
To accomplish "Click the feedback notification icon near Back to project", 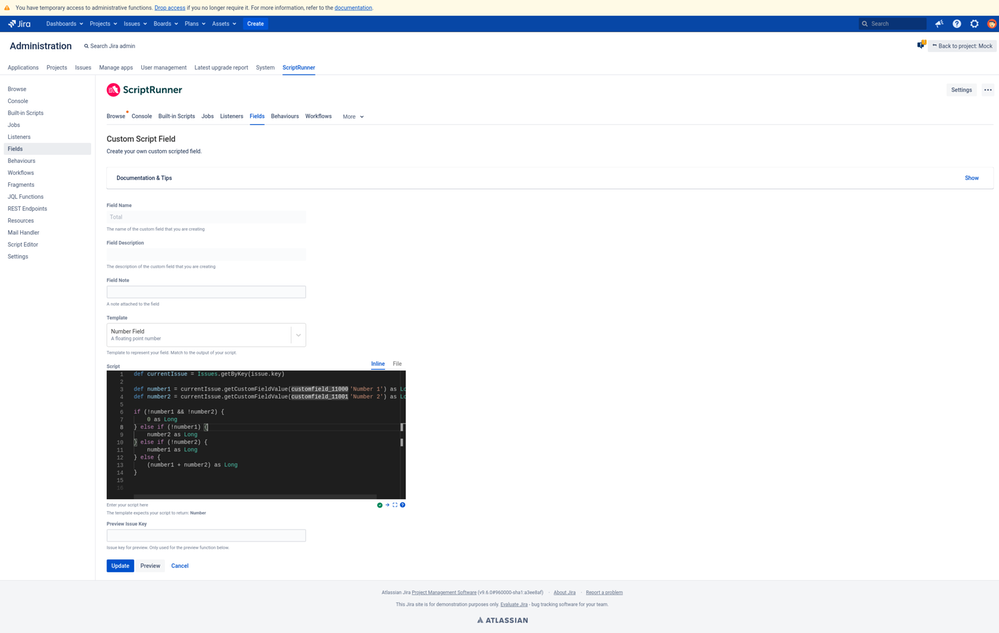I will (x=921, y=45).
